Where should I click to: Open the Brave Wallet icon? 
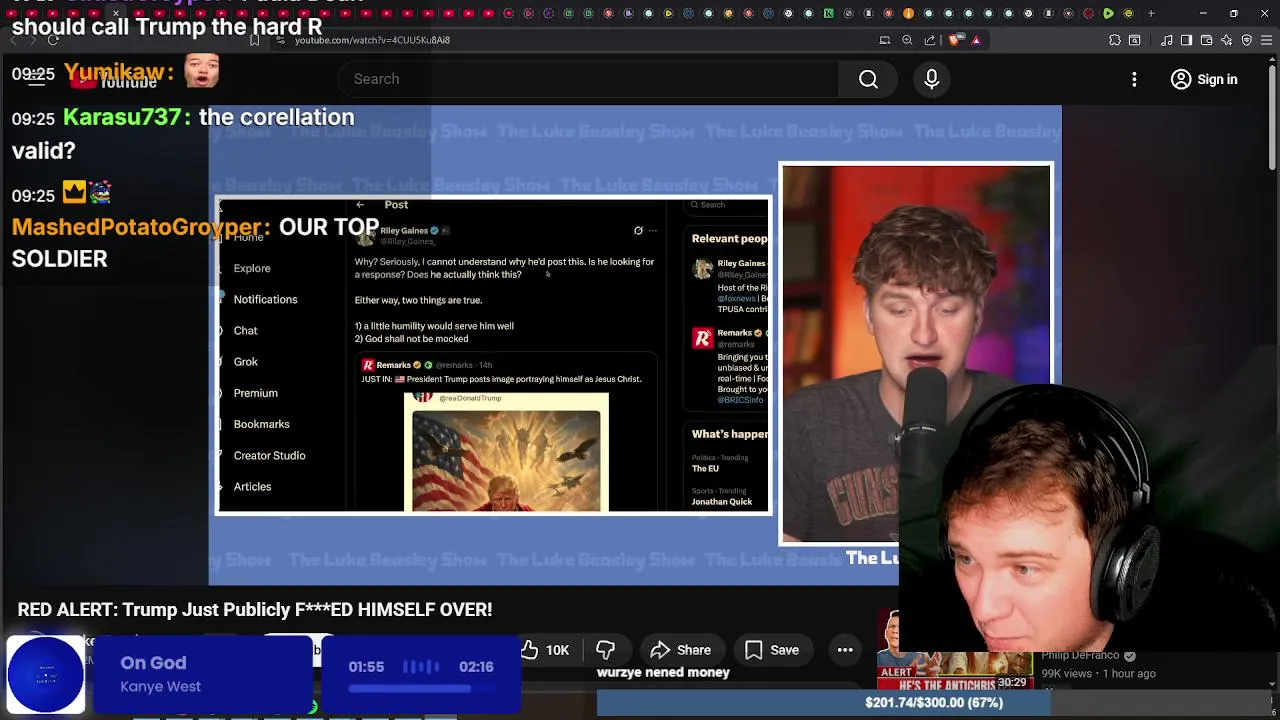point(1207,40)
